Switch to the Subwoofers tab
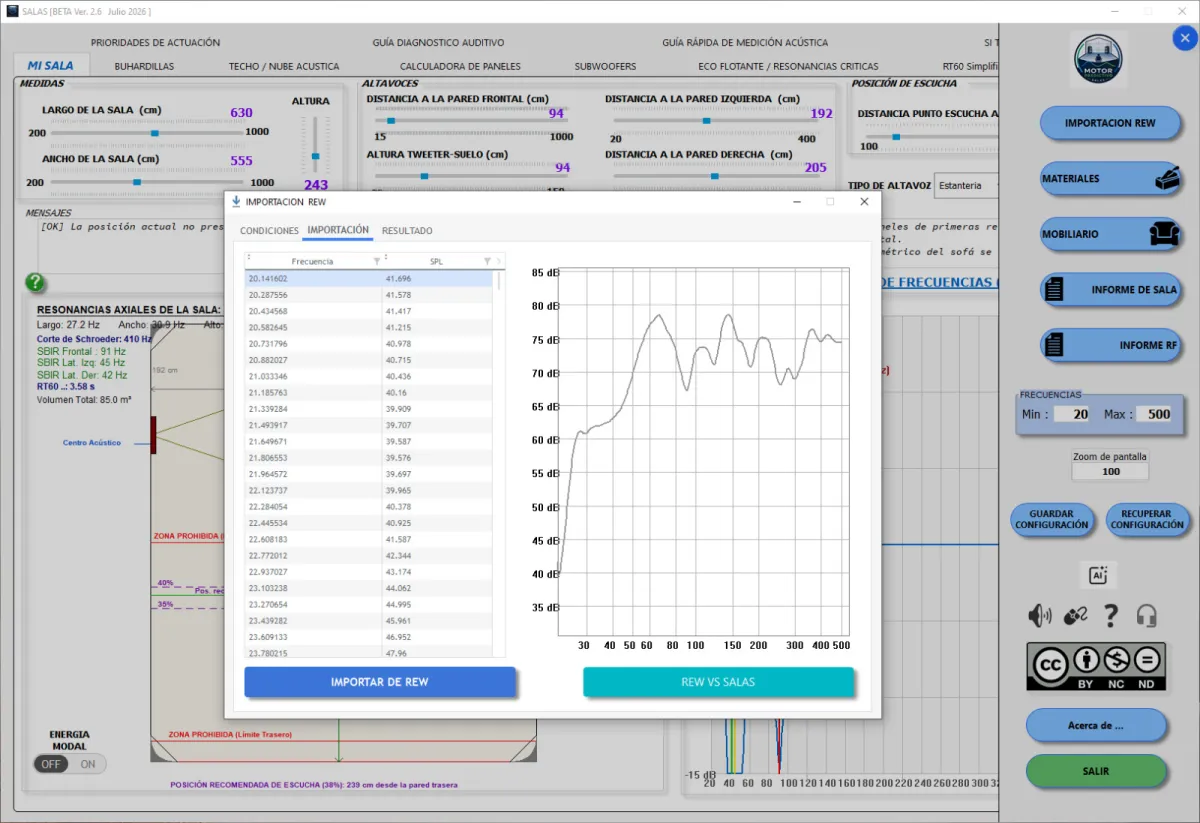The height and width of the screenshot is (823, 1200). 605,66
